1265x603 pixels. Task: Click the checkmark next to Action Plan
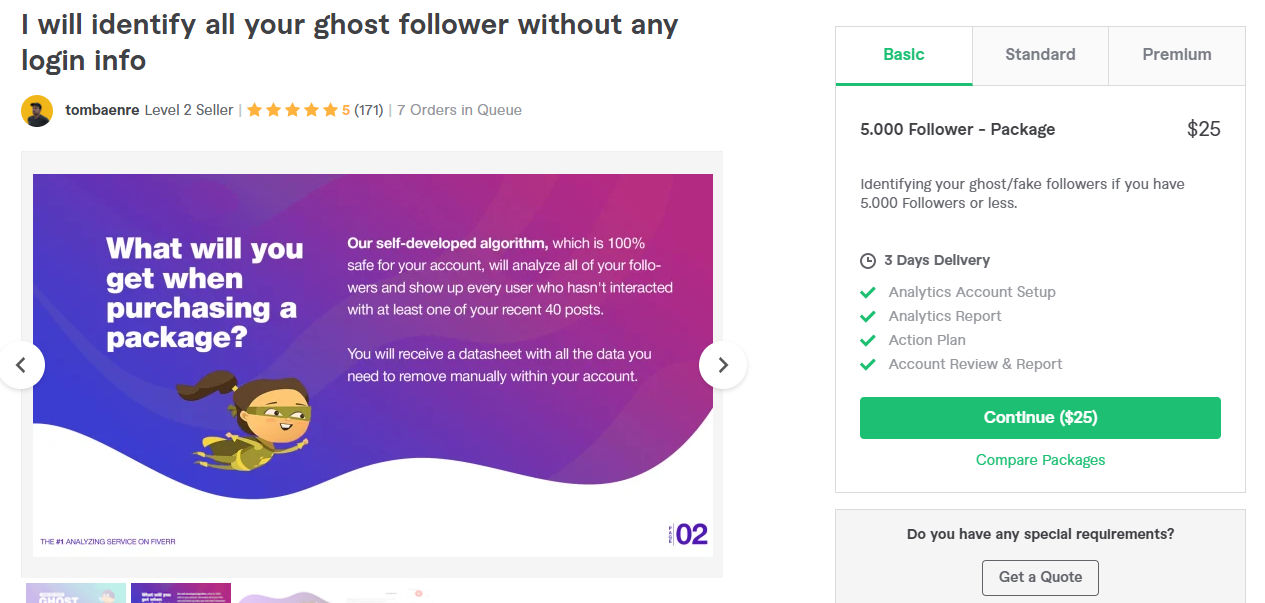[868, 340]
